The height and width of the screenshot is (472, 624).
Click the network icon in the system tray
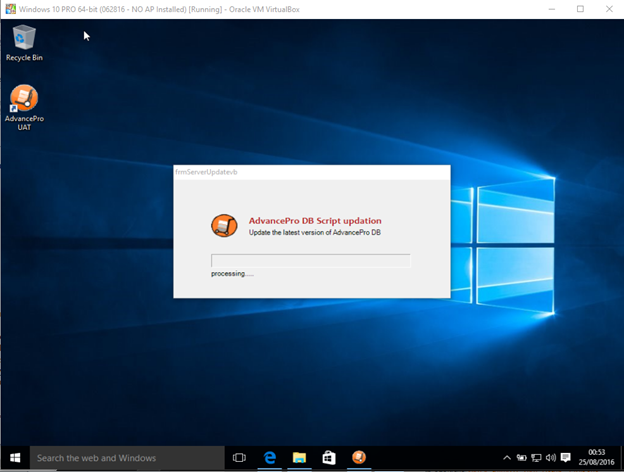coord(536,458)
